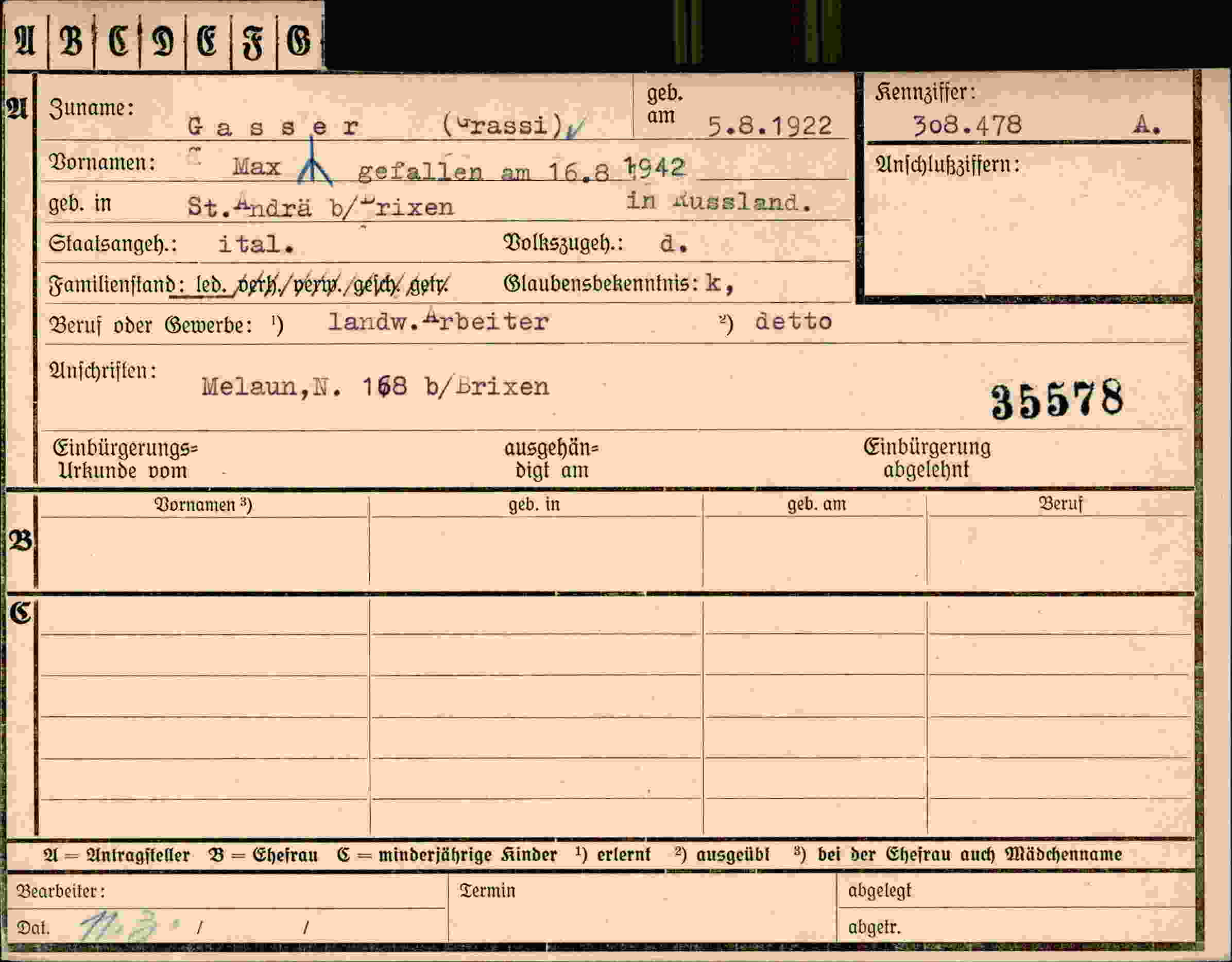Click the birth date 5.8.1922
This screenshot has width=1232, height=962.
(770, 126)
